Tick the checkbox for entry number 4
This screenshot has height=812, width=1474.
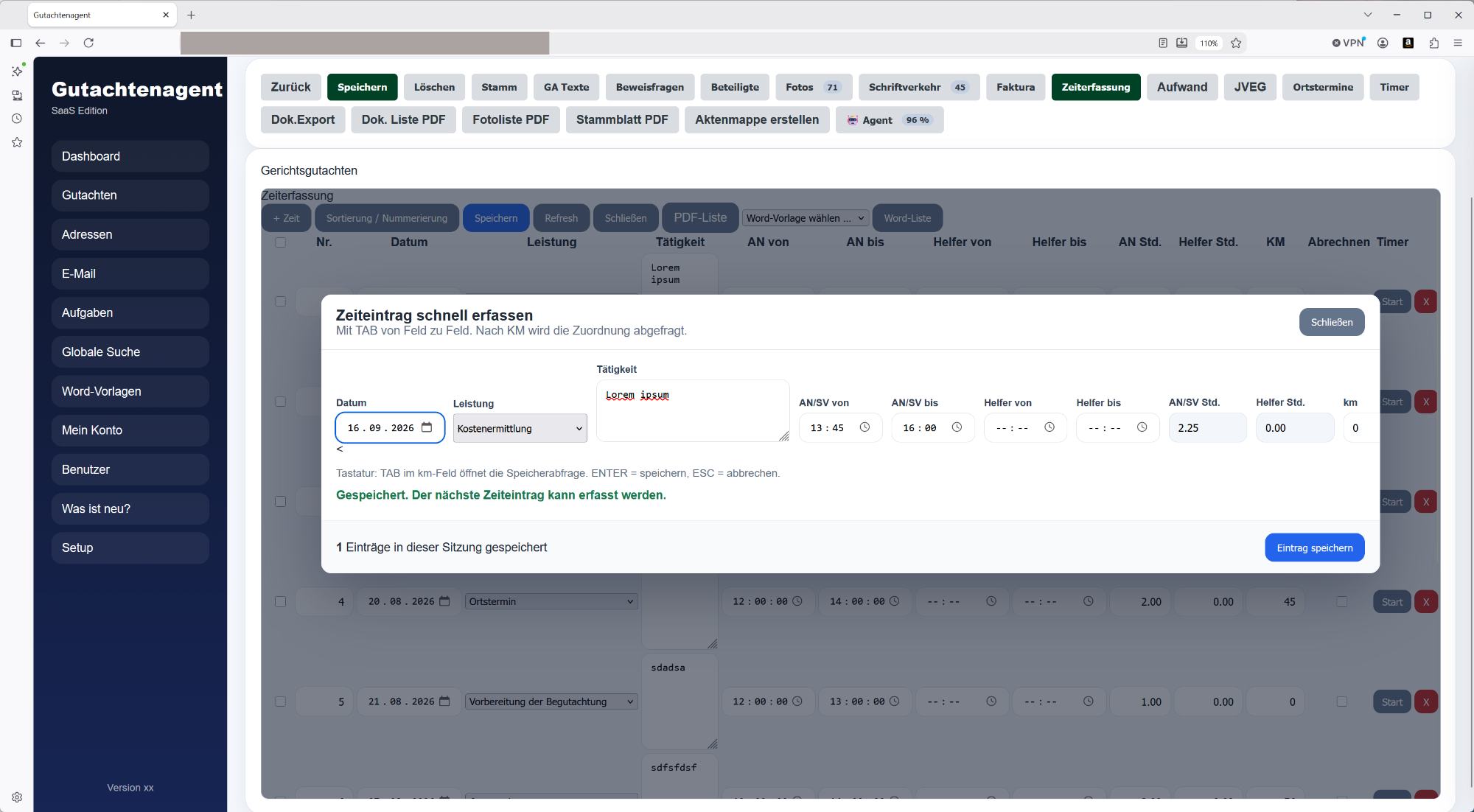280,601
